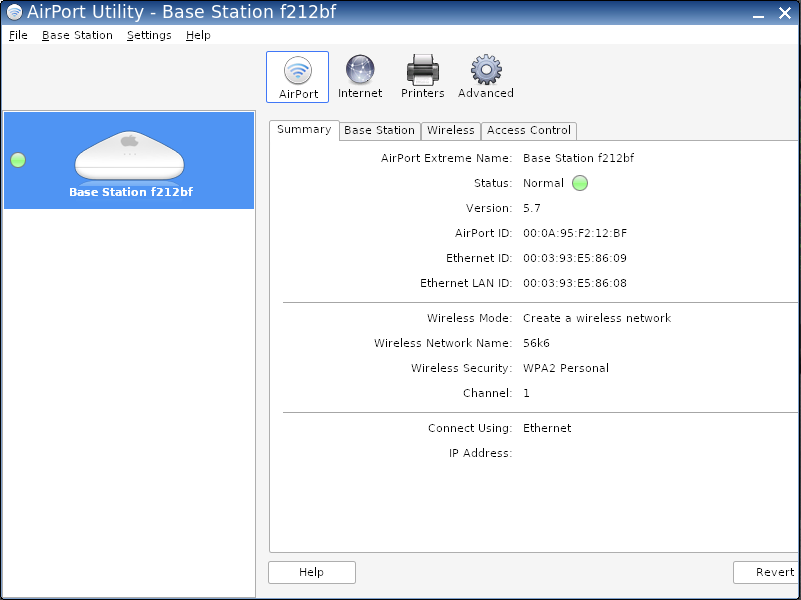Open the File menu
The height and width of the screenshot is (600, 801).
(18, 35)
